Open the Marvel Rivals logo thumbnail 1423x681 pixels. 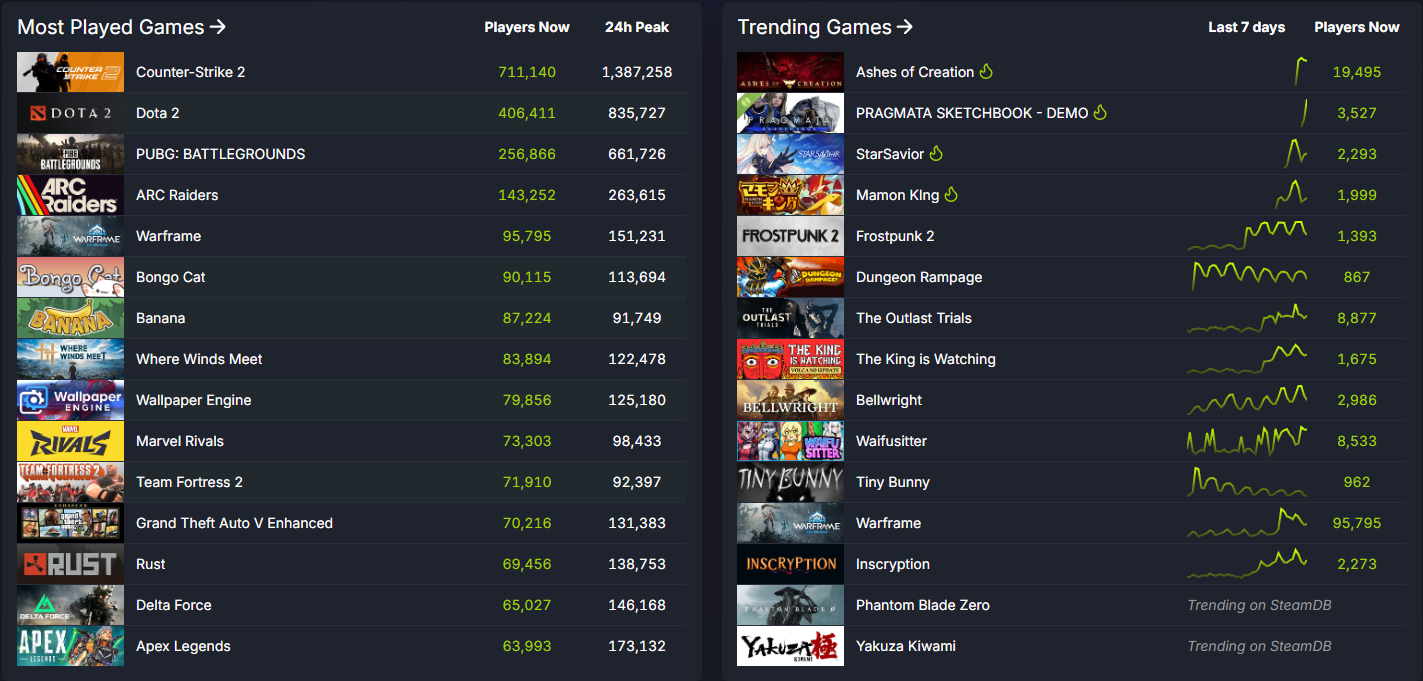(x=70, y=441)
